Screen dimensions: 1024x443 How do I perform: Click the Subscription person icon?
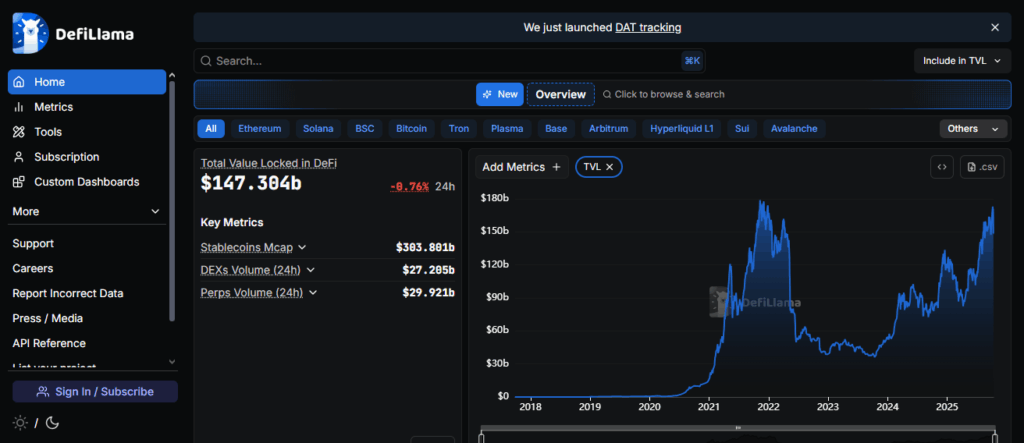[x=19, y=157]
